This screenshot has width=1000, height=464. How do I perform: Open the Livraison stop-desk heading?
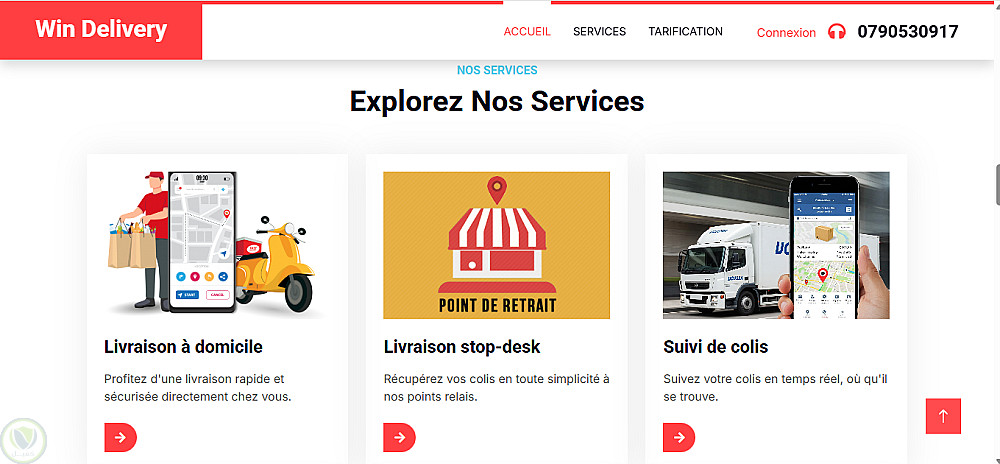(x=462, y=347)
